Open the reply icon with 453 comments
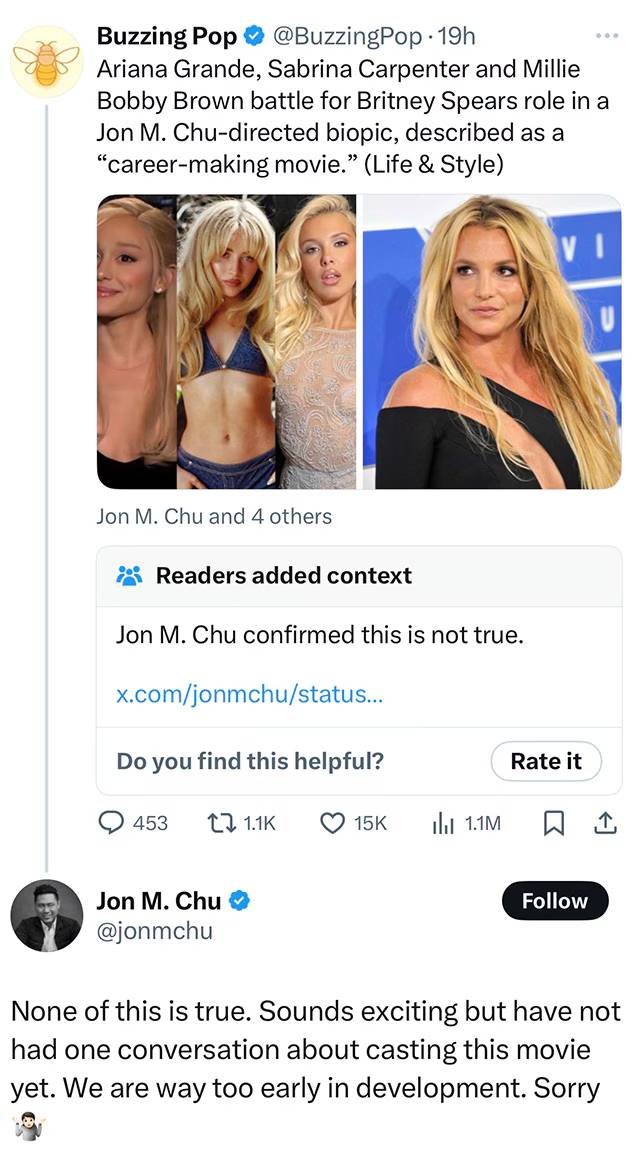The height and width of the screenshot is (1164, 634). click(x=111, y=823)
